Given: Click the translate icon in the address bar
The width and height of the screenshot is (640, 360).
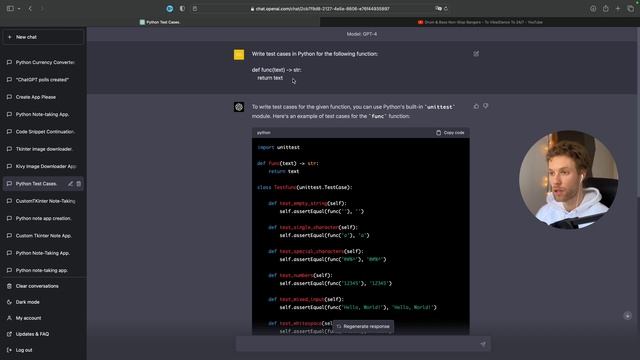Looking at the screenshot, I should (438, 9).
